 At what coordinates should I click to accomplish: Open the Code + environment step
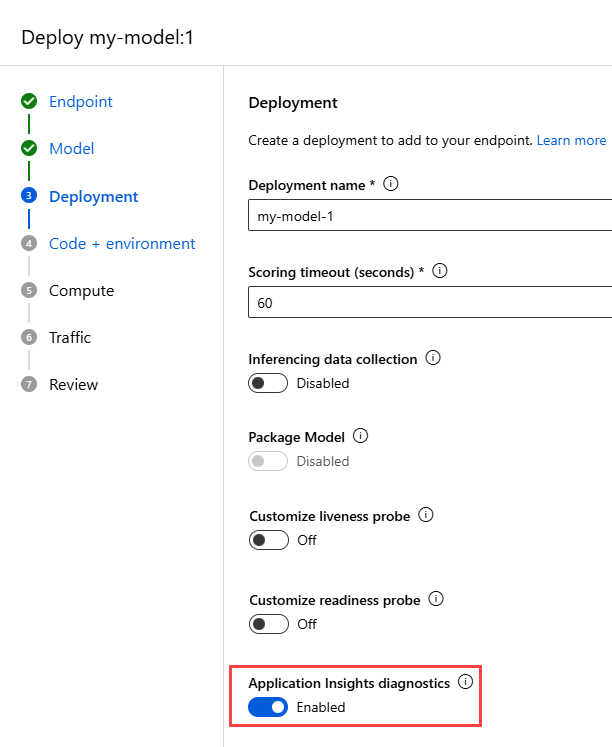click(122, 243)
